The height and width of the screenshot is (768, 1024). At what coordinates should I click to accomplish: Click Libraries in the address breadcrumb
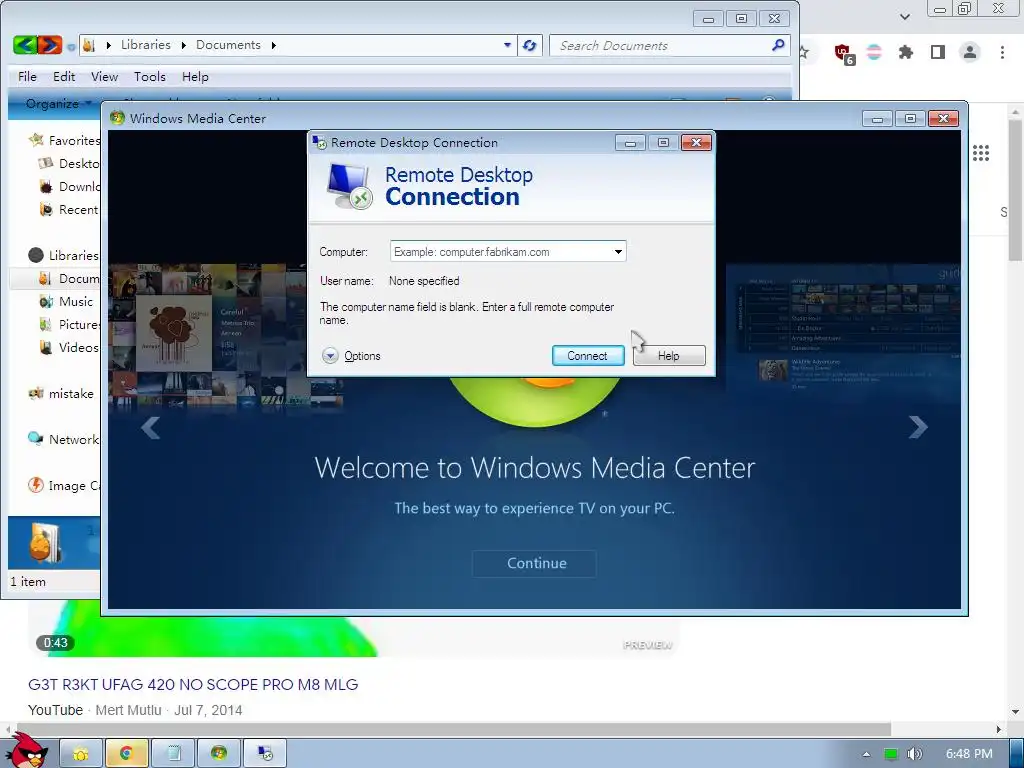coord(146,45)
